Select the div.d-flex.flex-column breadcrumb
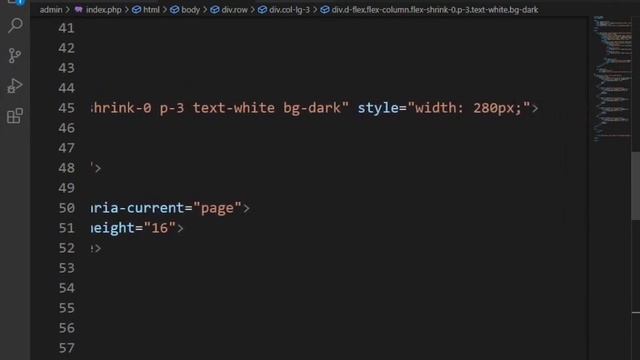 pyautogui.click(x=429, y=10)
